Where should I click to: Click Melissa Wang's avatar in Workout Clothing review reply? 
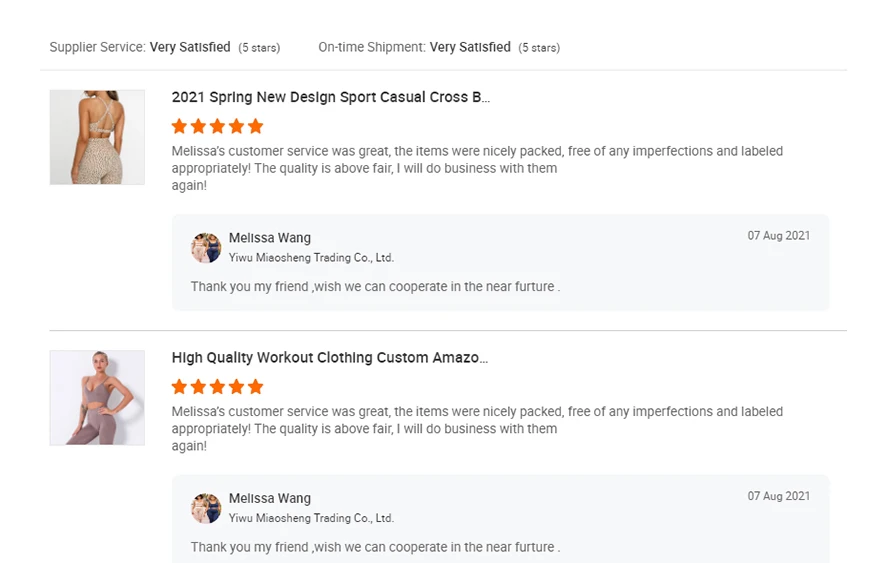206,508
